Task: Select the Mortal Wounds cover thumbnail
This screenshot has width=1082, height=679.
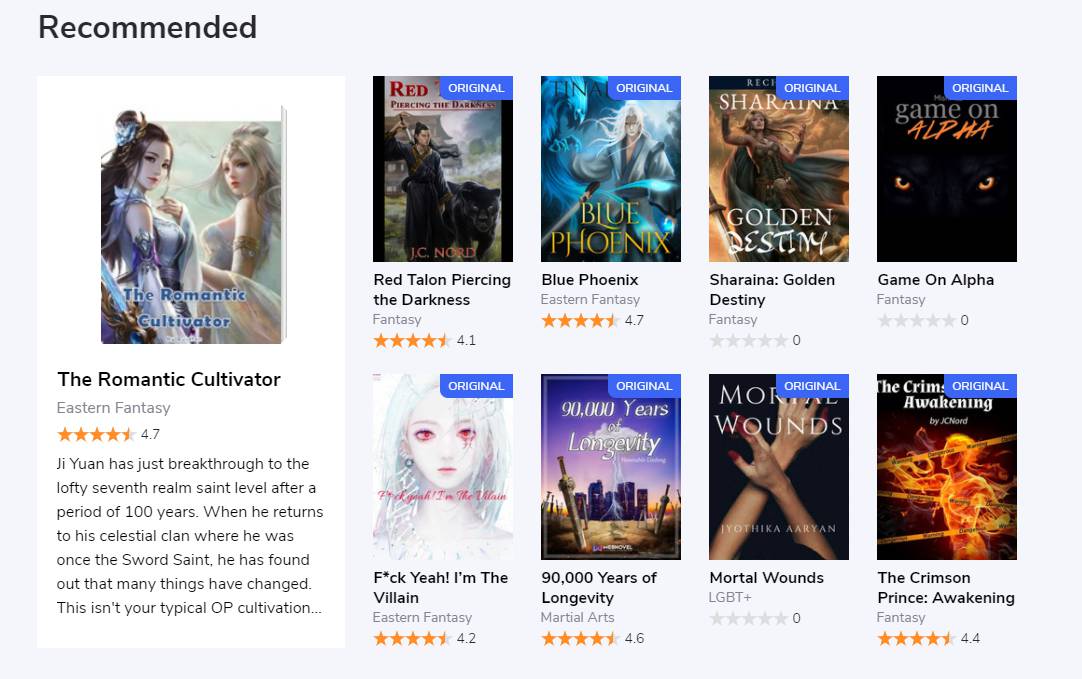Action: click(778, 466)
